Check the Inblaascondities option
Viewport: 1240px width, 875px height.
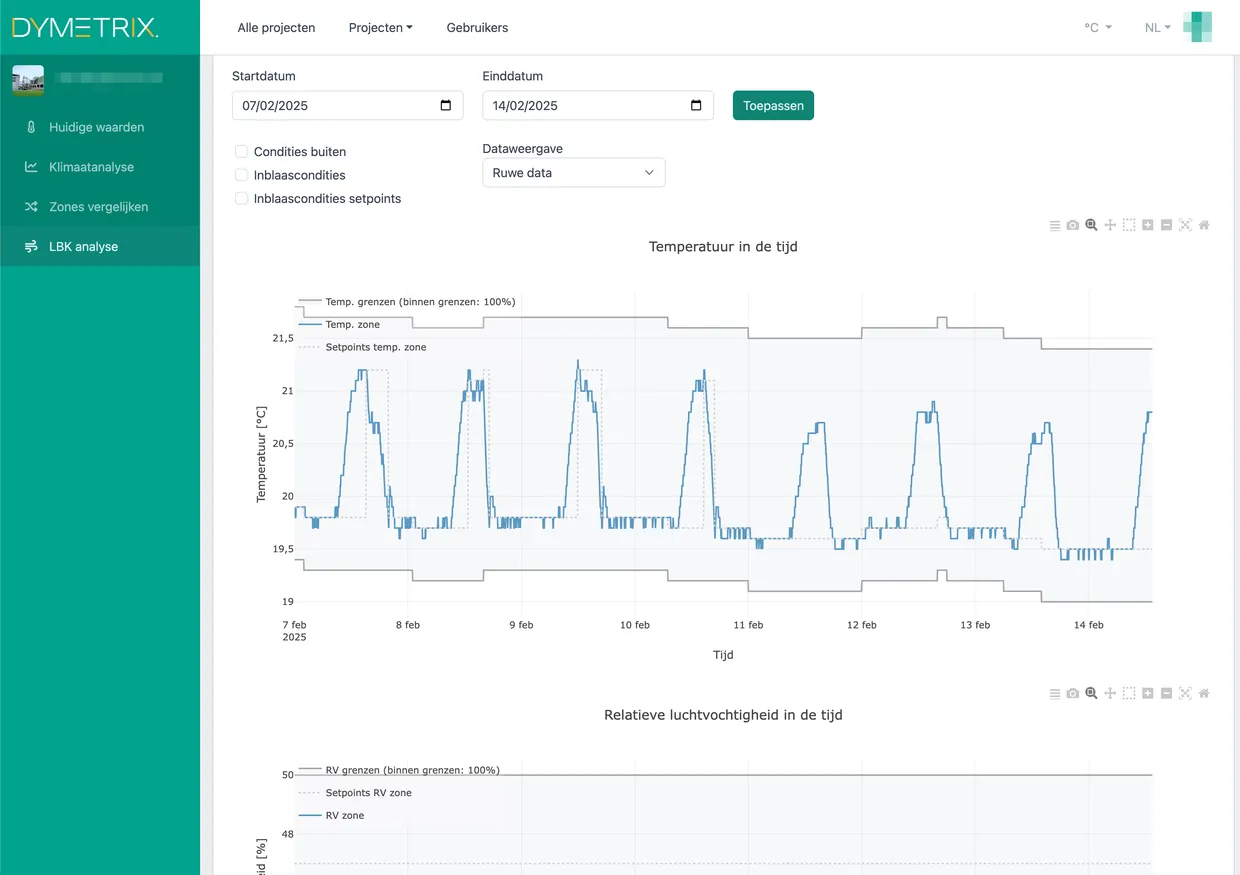coord(241,174)
